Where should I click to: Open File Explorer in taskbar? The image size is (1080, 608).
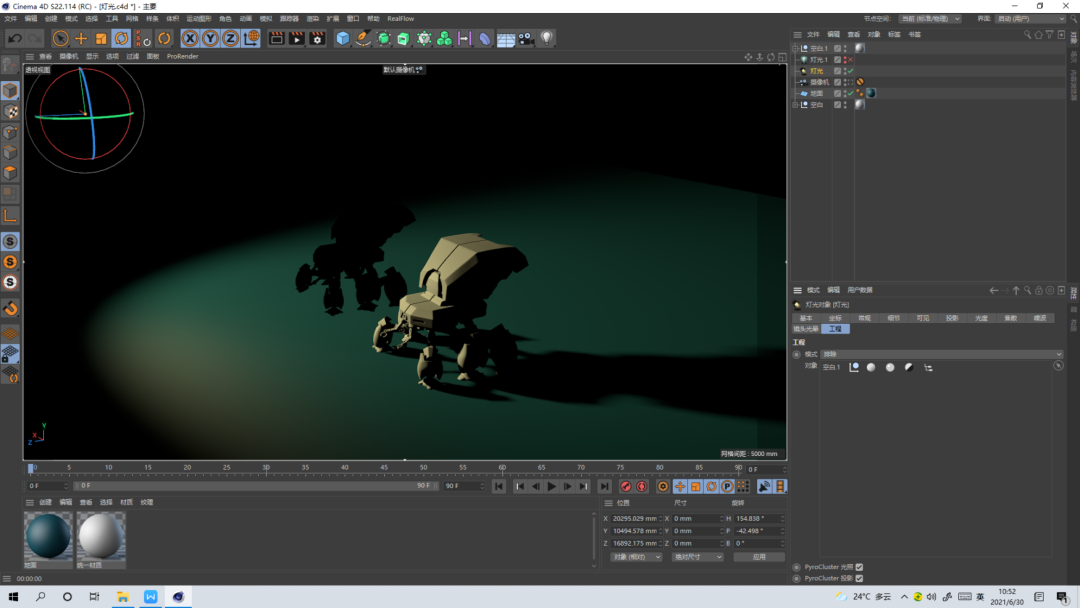pos(123,597)
